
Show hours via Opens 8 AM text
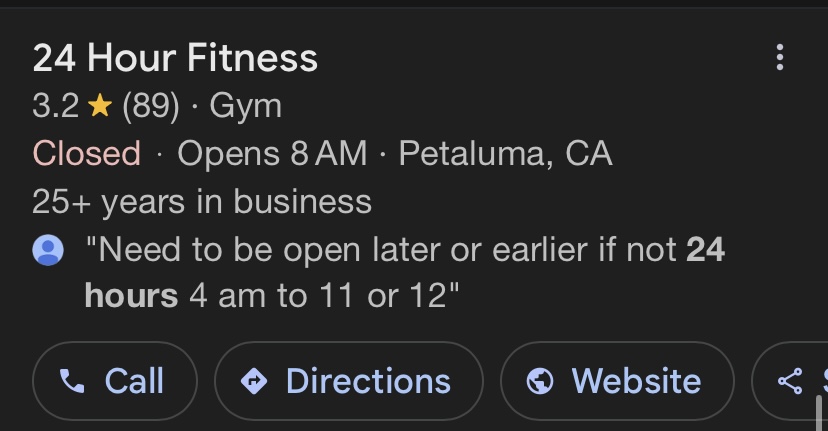[x=272, y=154]
